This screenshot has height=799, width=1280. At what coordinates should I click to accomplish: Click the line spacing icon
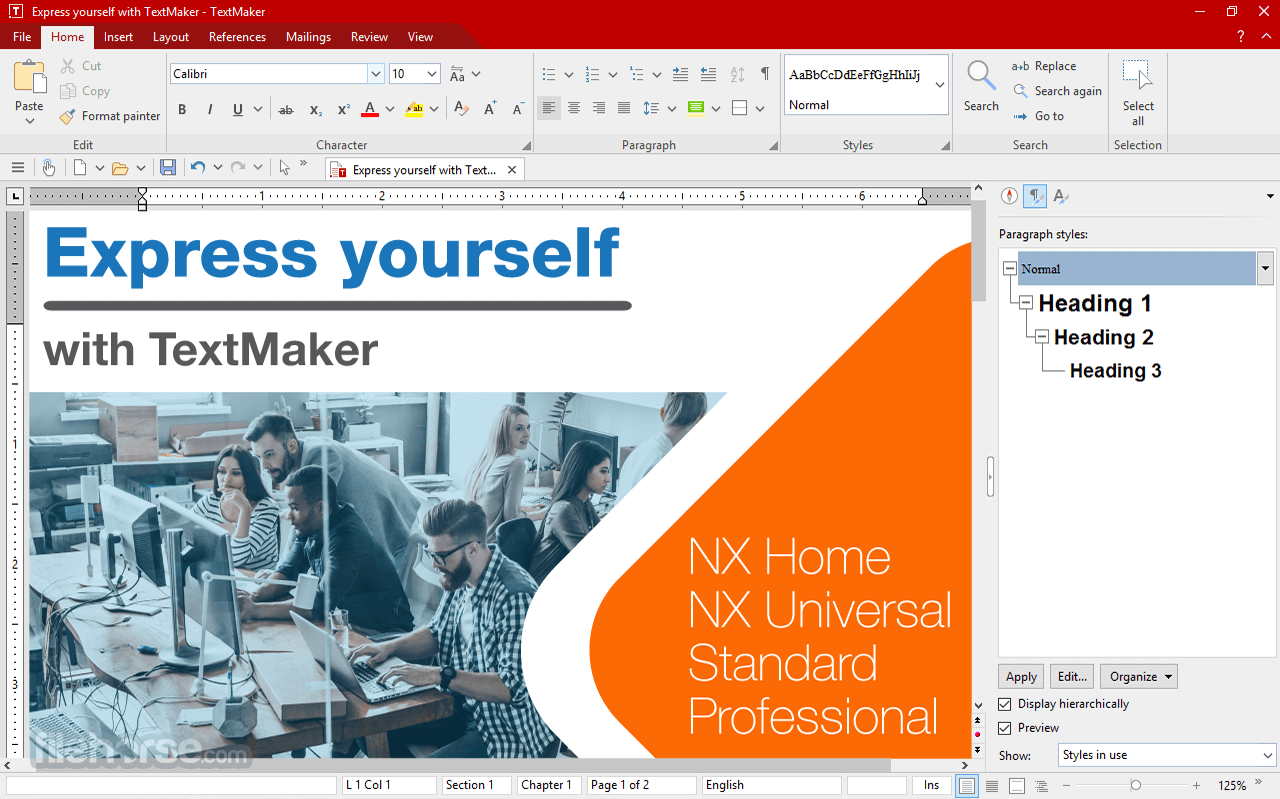(x=651, y=108)
